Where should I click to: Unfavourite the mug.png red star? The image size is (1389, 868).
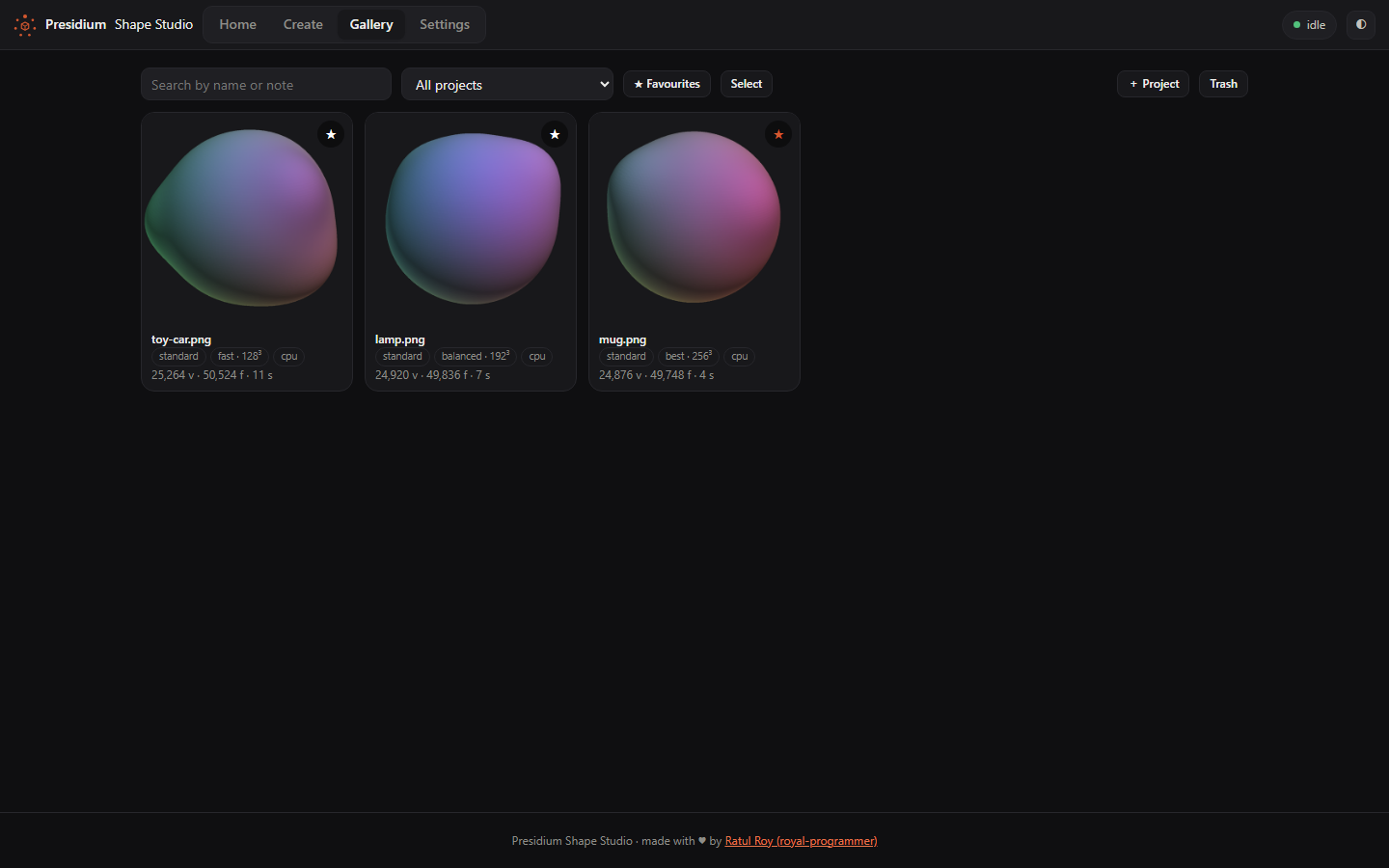pyautogui.click(x=778, y=134)
